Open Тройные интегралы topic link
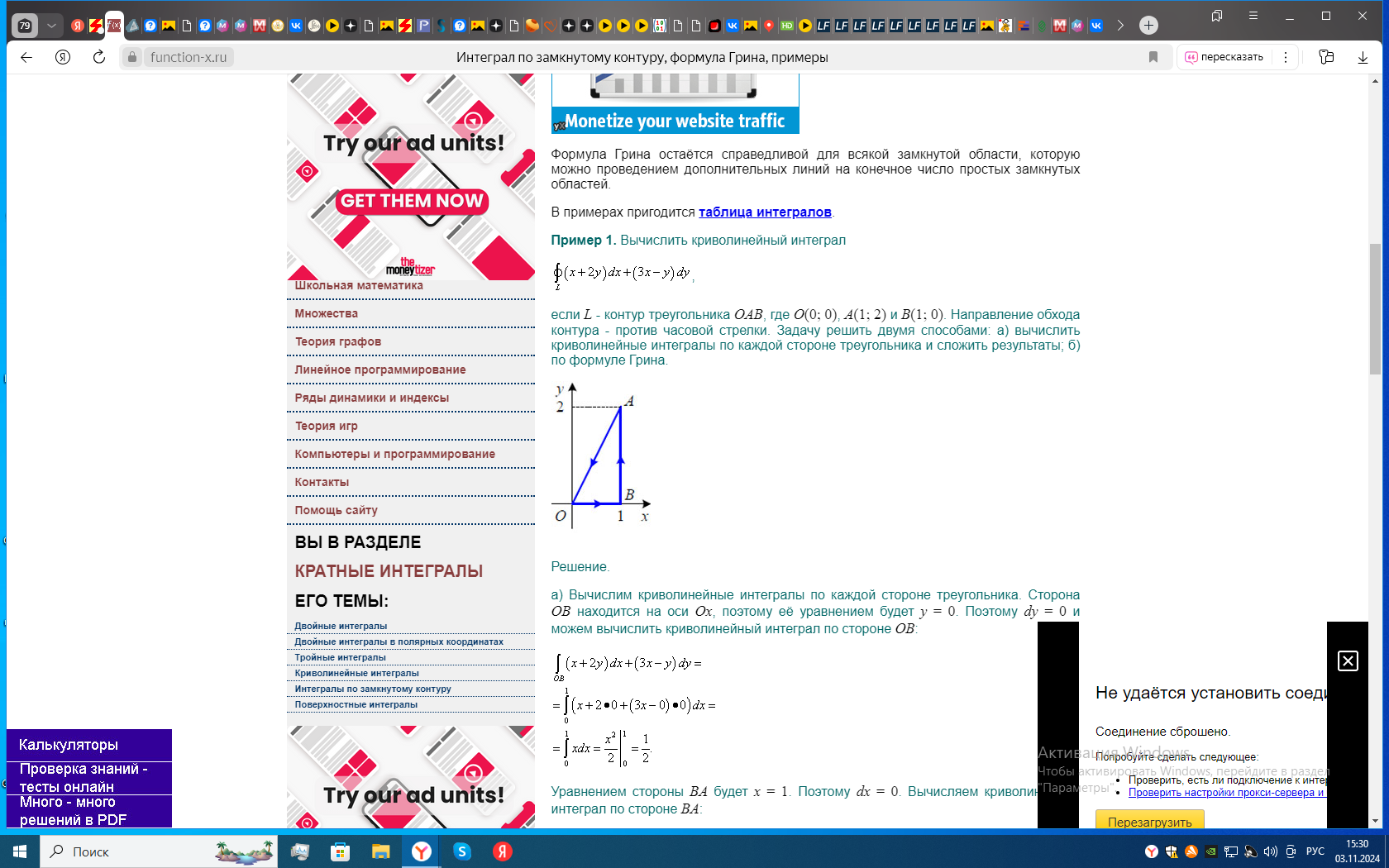 341,657
